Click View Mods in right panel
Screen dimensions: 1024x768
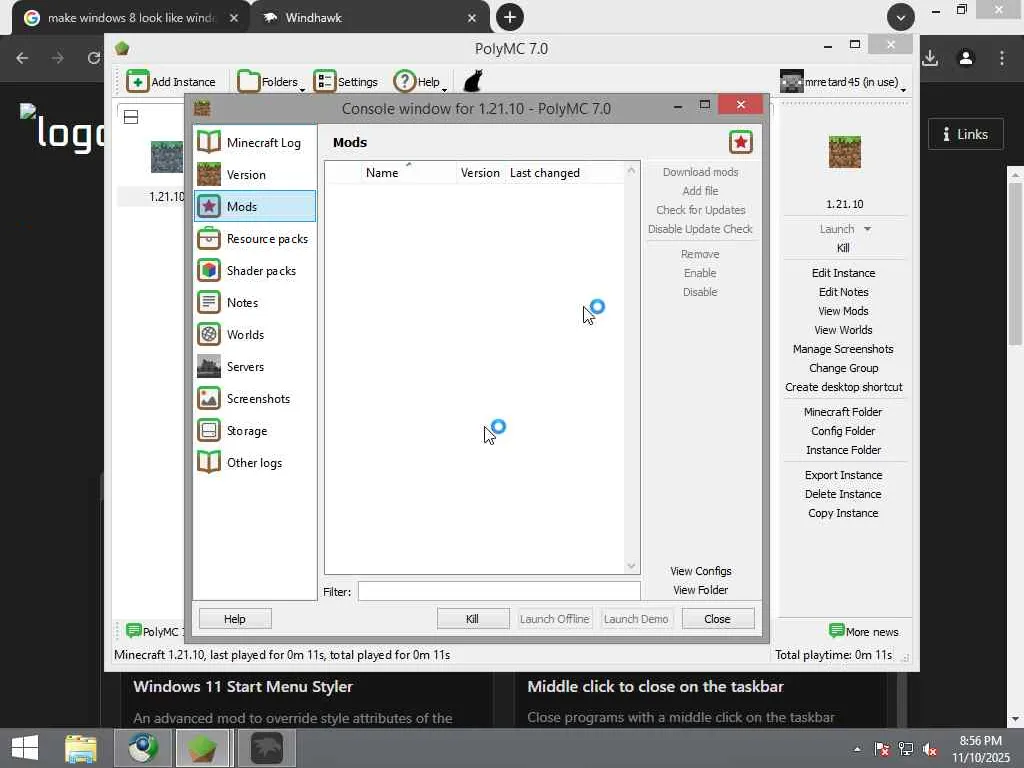(x=843, y=311)
